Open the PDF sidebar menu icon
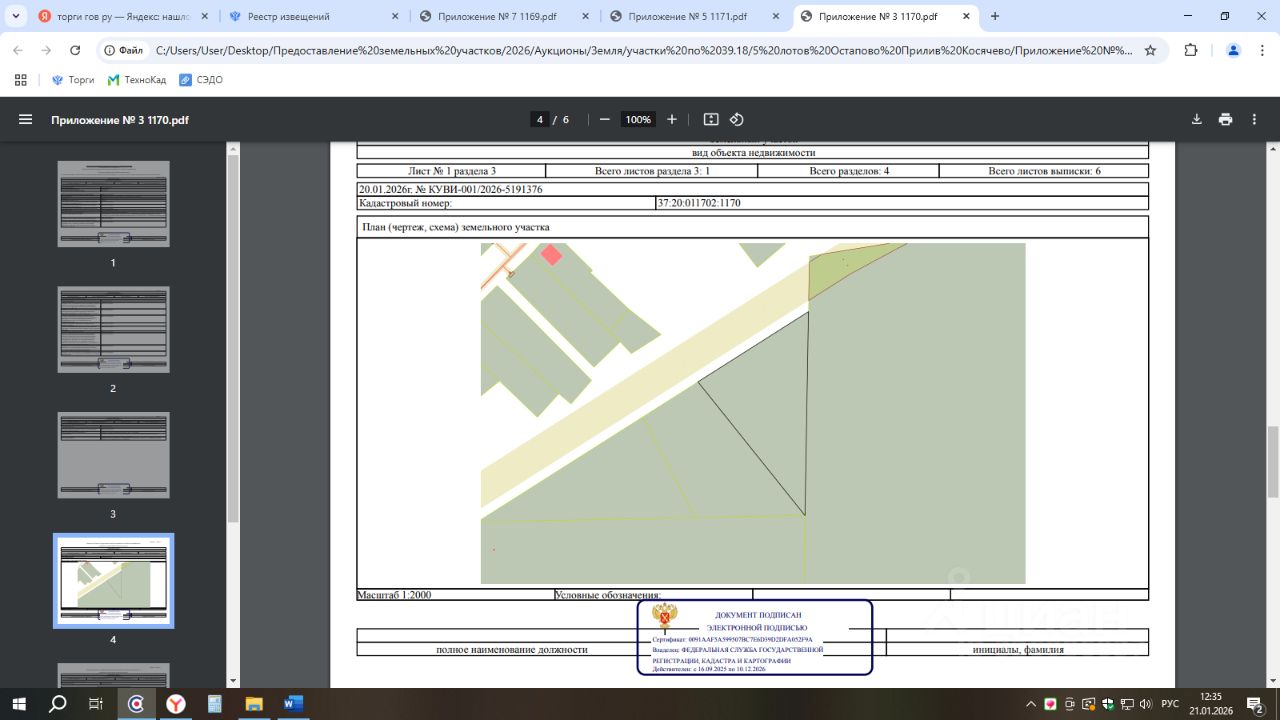The width and height of the screenshot is (1280, 720). tap(26, 120)
